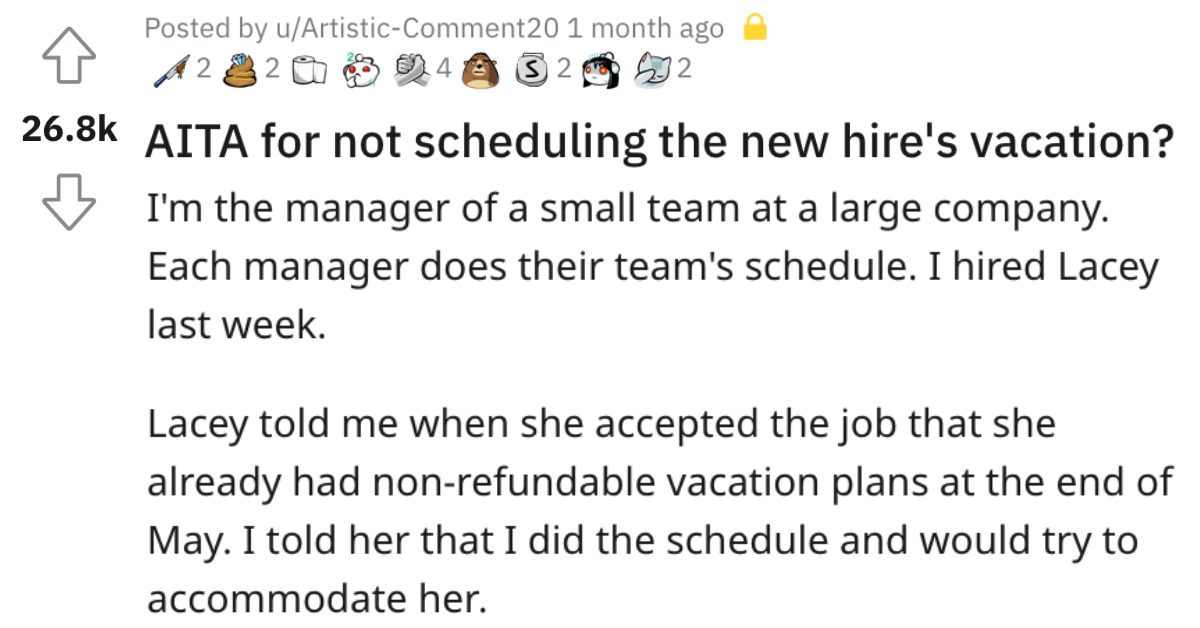The width and height of the screenshot is (1200, 628).
Task: Downvote the AITA post
Action: coord(70,205)
